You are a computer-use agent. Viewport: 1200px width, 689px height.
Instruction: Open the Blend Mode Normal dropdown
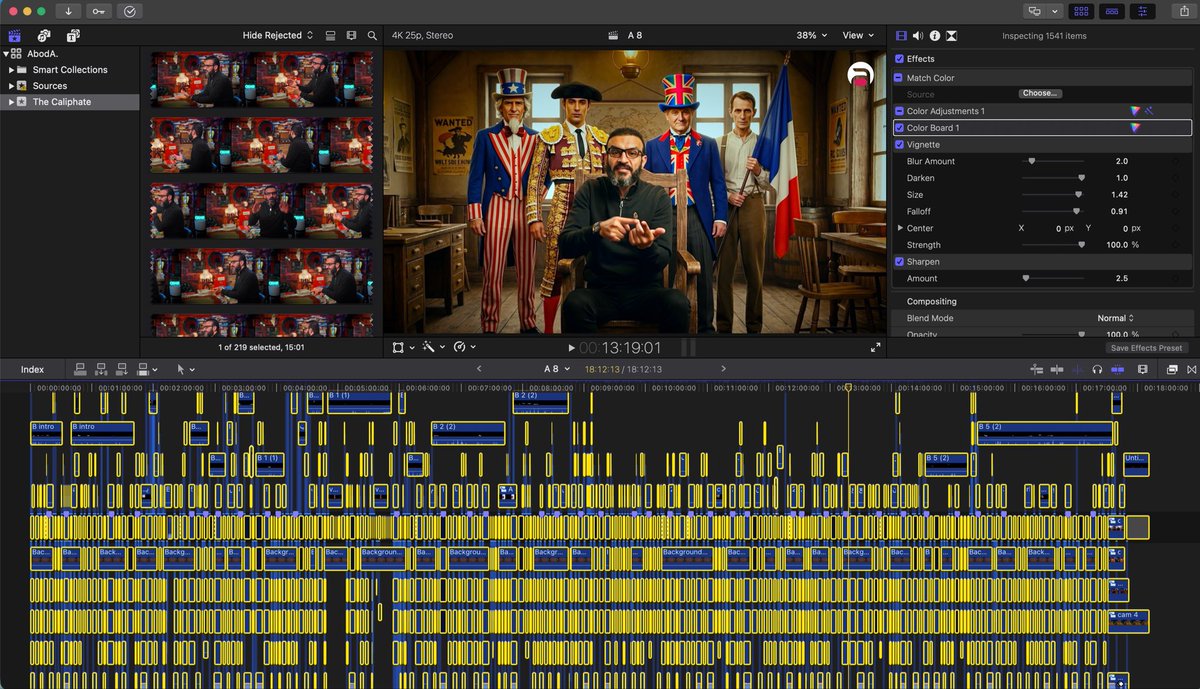point(1115,318)
